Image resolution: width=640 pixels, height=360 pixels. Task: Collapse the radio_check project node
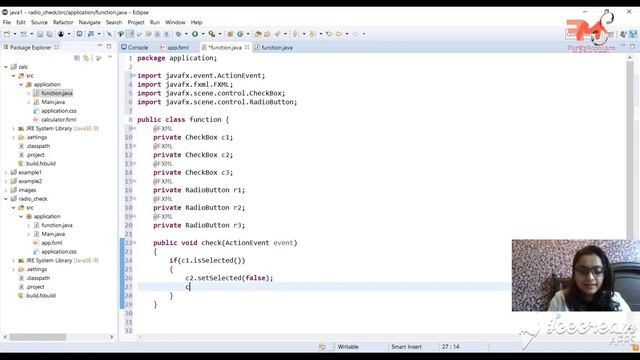tap(6, 199)
